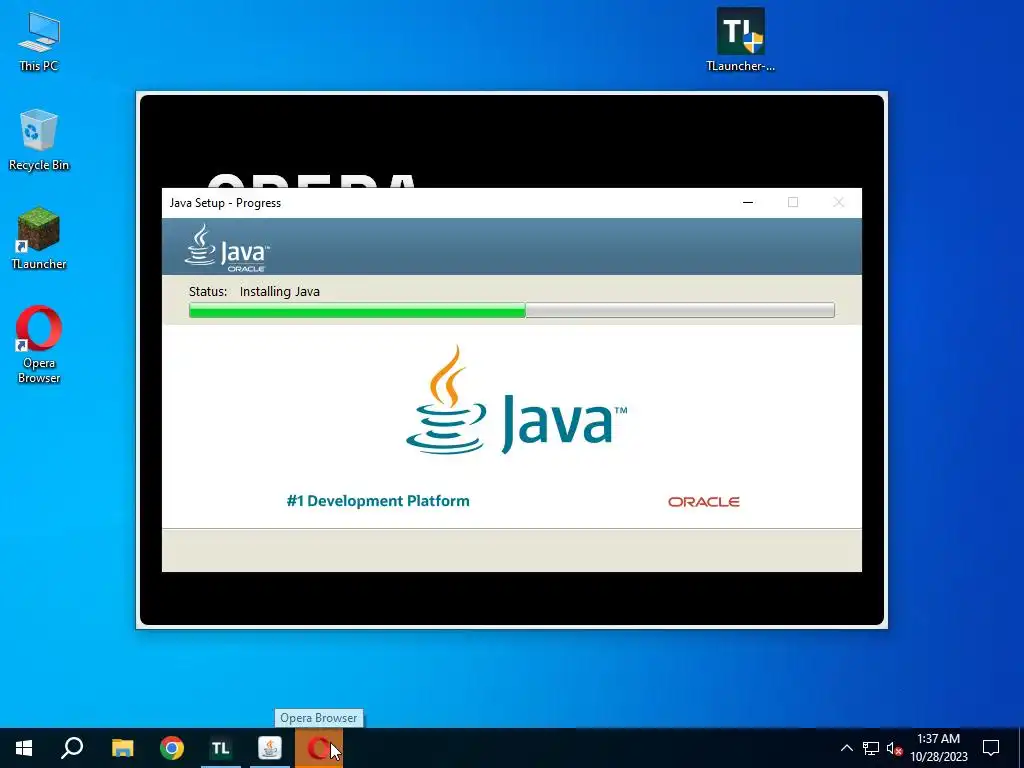Open taskbar search magnifier
This screenshot has width=1024, height=768.
coord(72,748)
